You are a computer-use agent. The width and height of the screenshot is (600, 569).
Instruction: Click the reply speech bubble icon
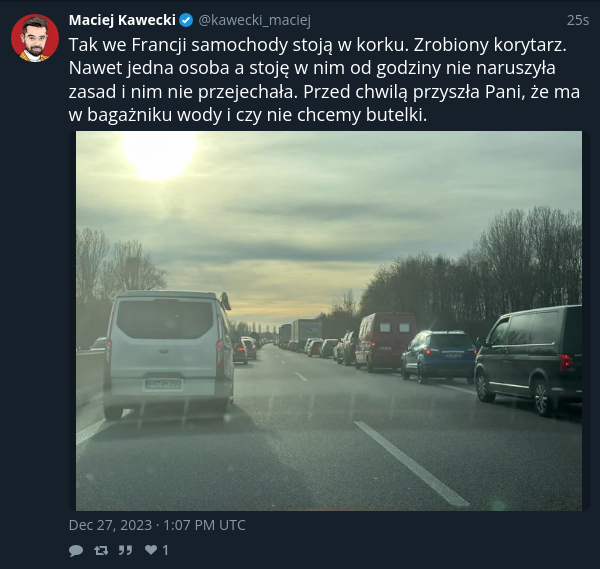tap(76, 551)
